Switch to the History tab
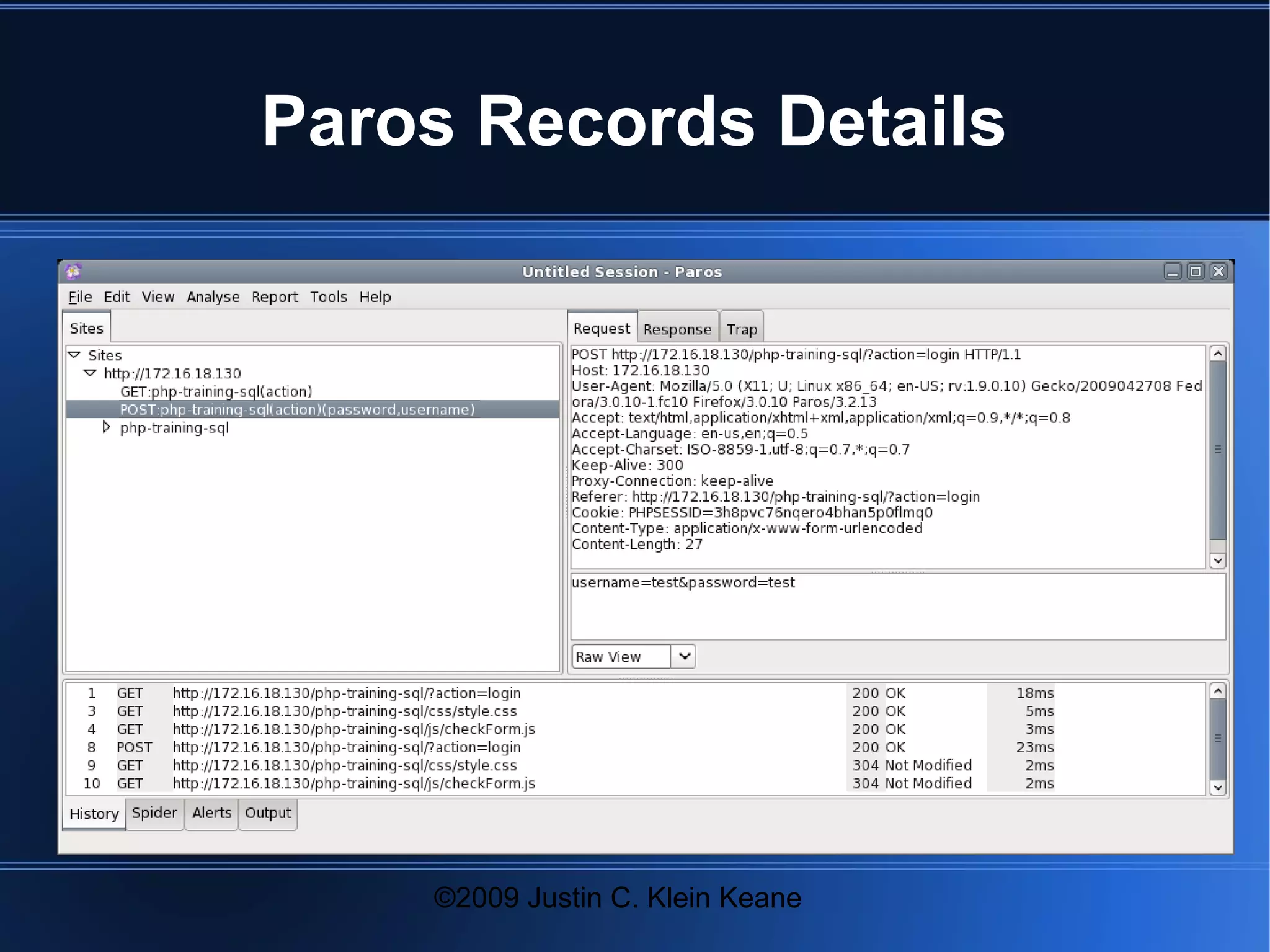This screenshot has width=1270, height=952. point(94,814)
